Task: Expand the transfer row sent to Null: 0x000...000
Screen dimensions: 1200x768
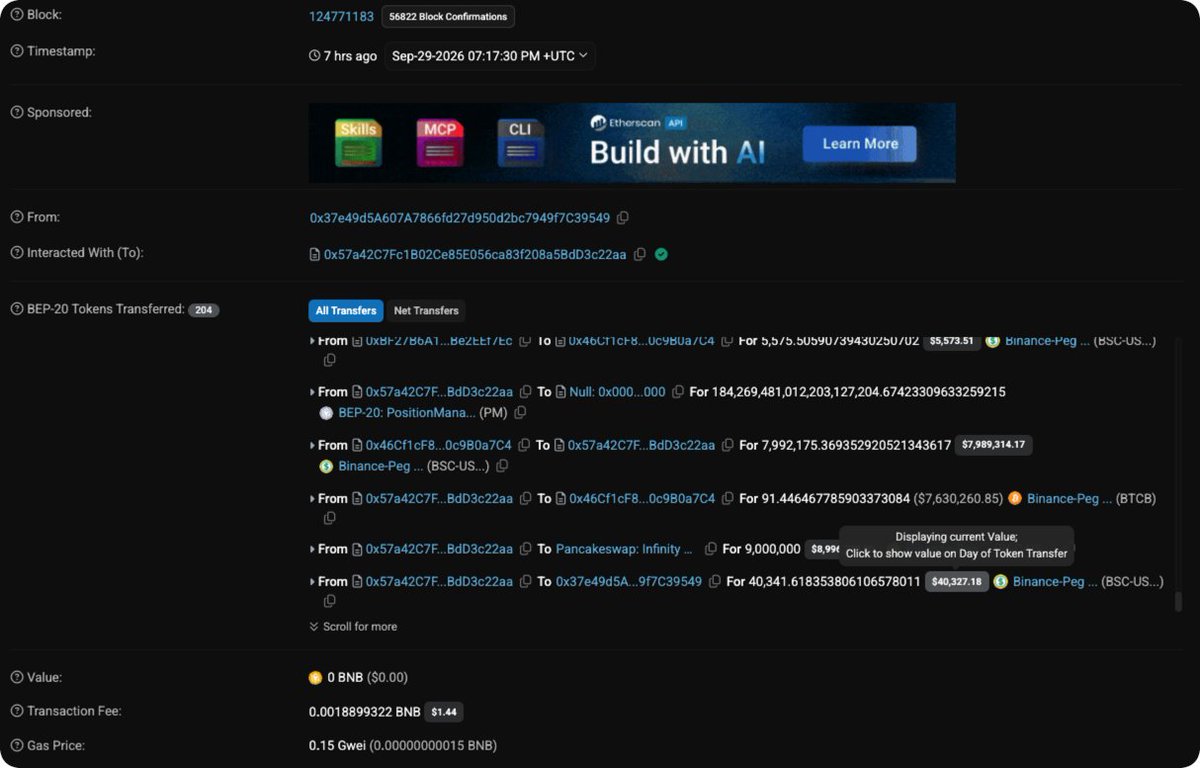Action: tap(313, 392)
